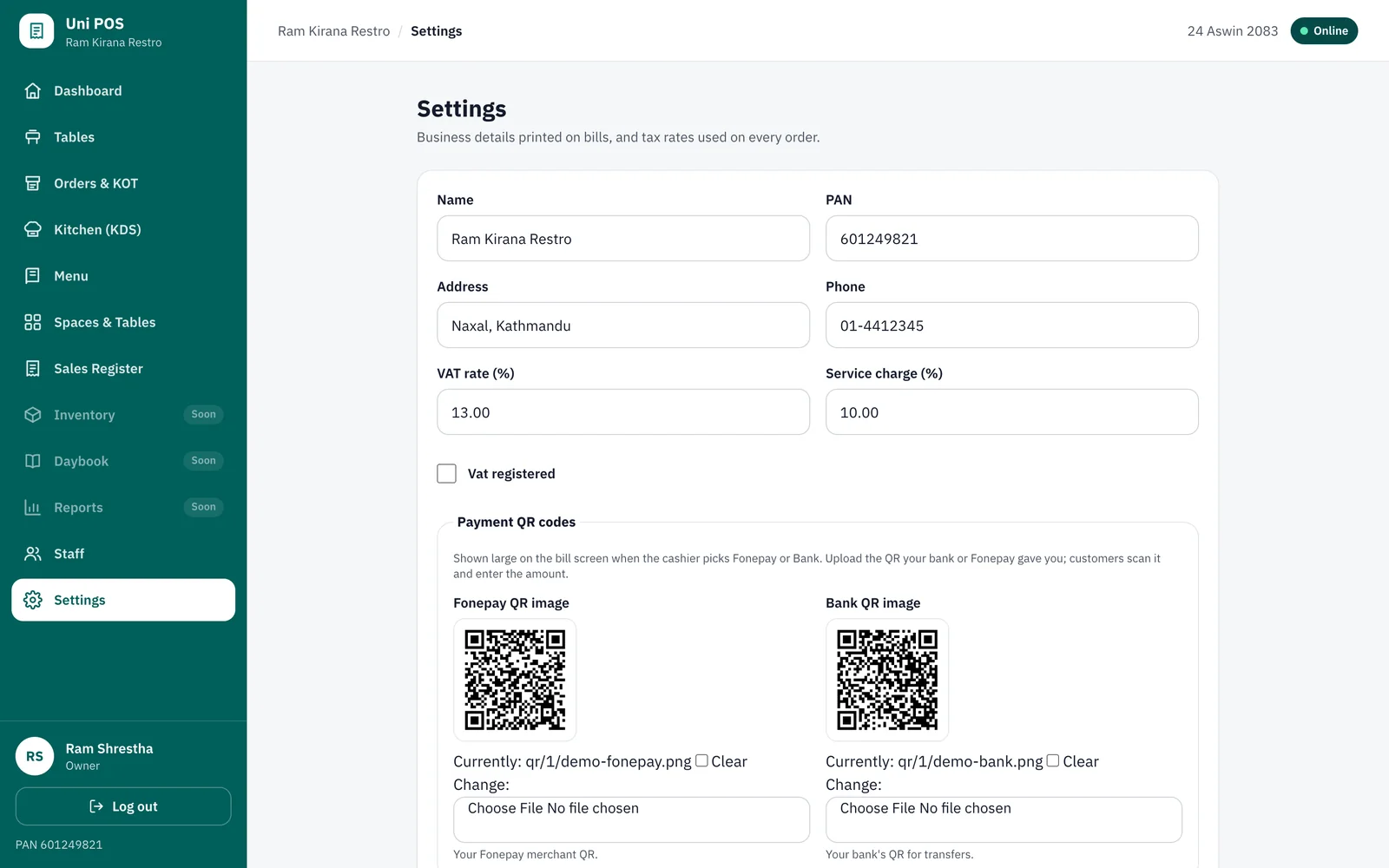Focus the PAN input field
Image resolution: width=1389 pixels, height=868 pixels.
(1012, 239)
